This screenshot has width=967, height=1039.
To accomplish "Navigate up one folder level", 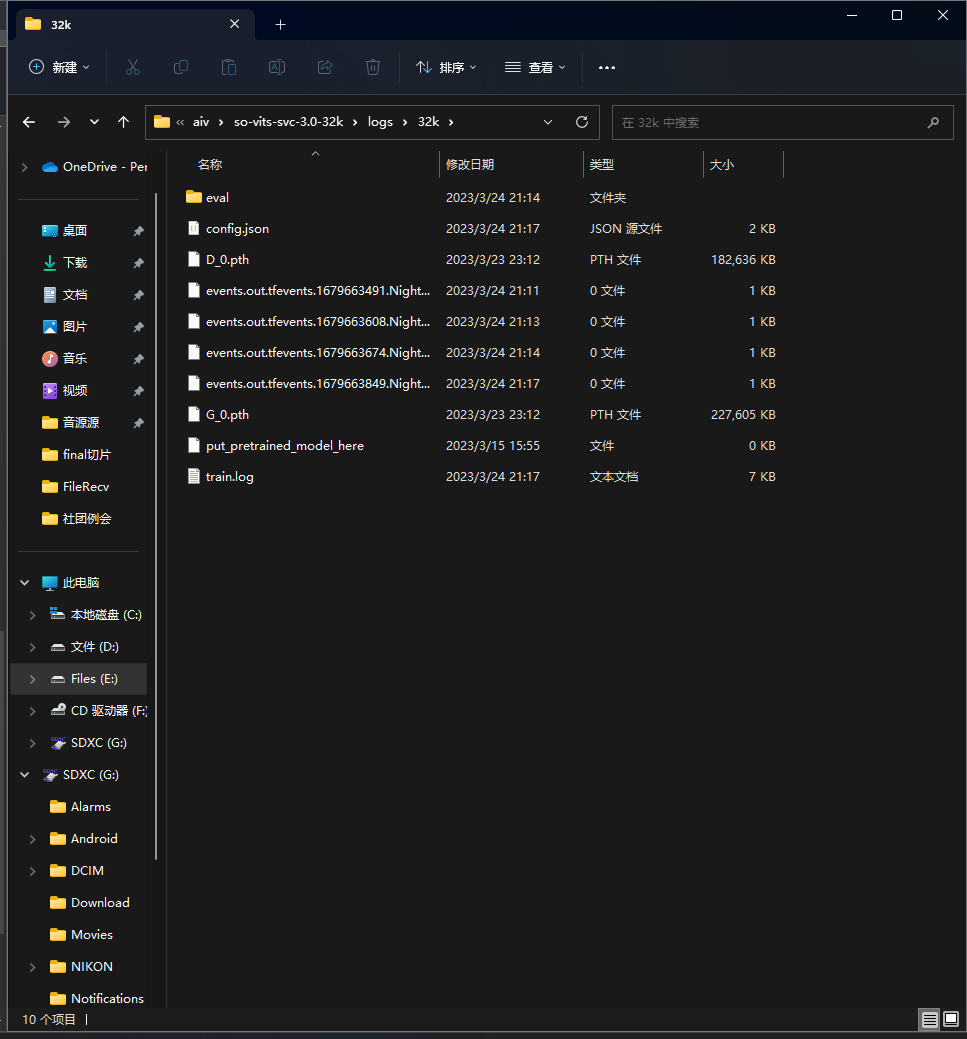I will coord(122,121).
